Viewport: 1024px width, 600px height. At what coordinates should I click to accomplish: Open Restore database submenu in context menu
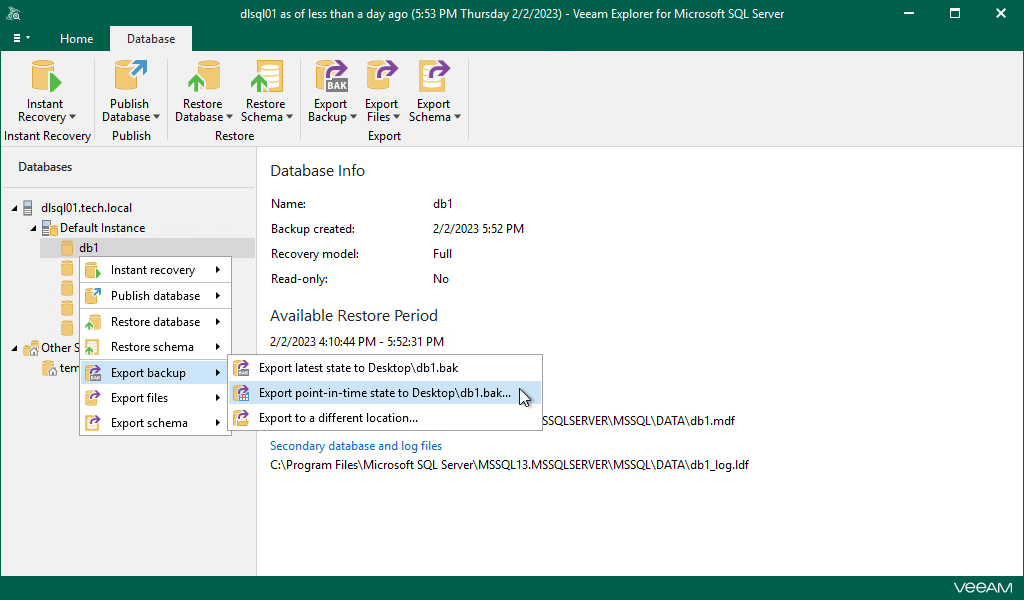pos(155,322)
